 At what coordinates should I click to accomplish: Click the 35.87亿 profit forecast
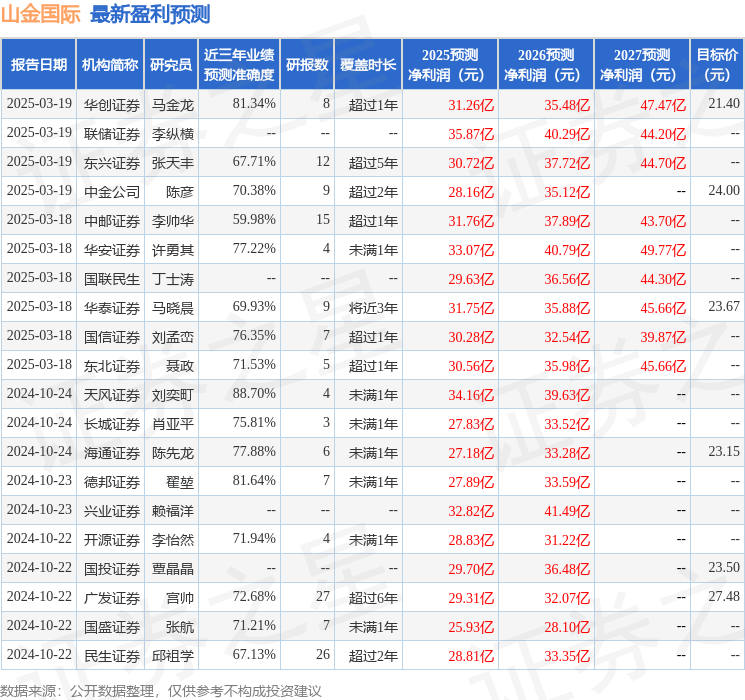[471, 134]
